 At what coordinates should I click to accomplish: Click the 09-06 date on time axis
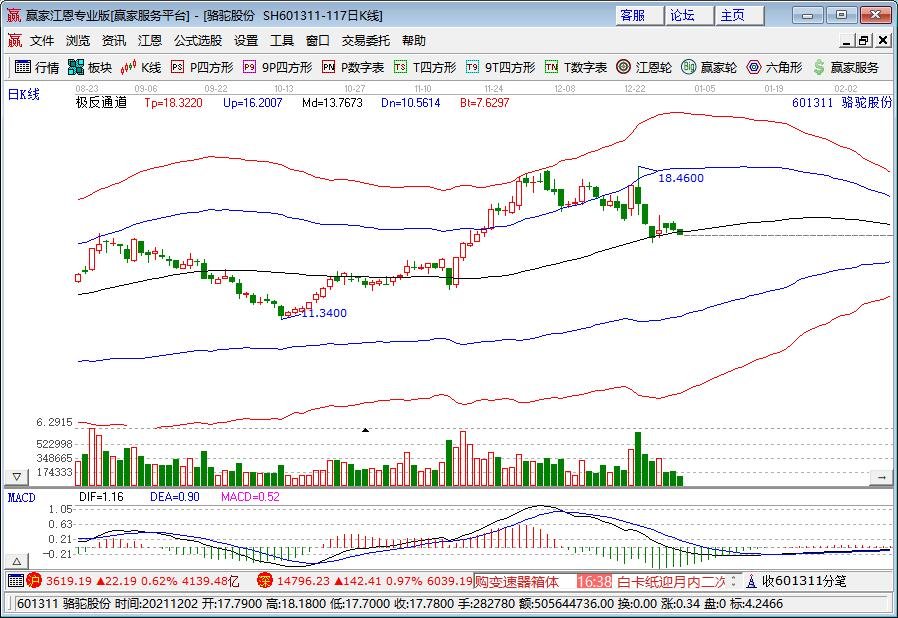coord(145,89)
